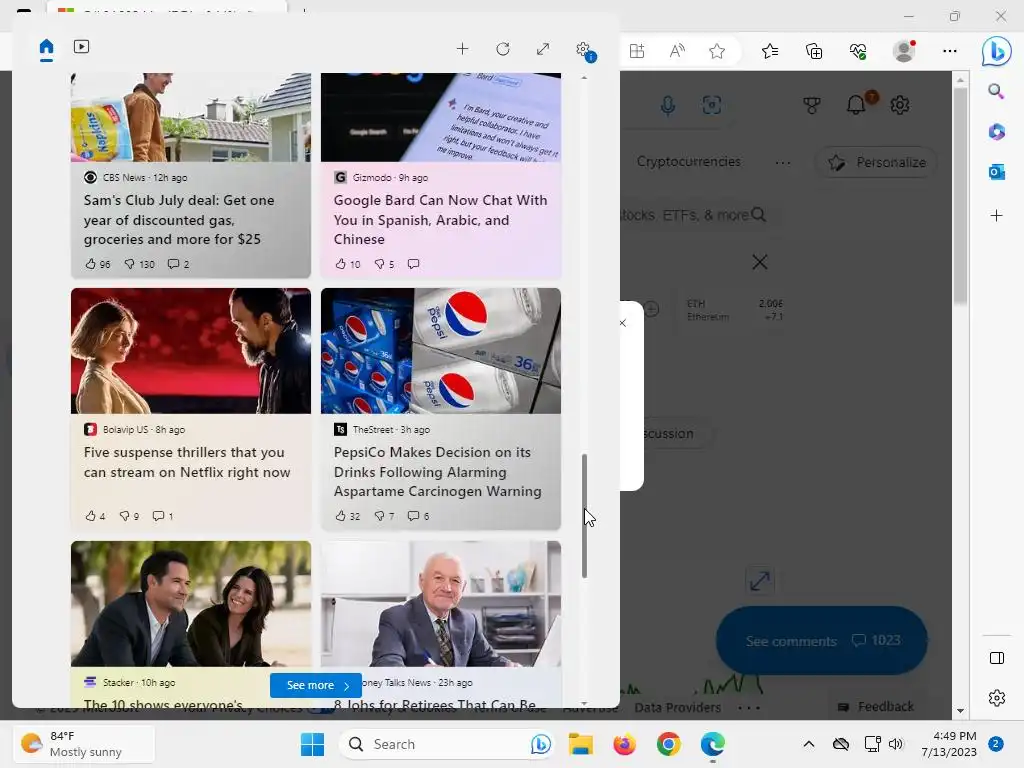Open taskbar volume control

click(x=896, y=744)
